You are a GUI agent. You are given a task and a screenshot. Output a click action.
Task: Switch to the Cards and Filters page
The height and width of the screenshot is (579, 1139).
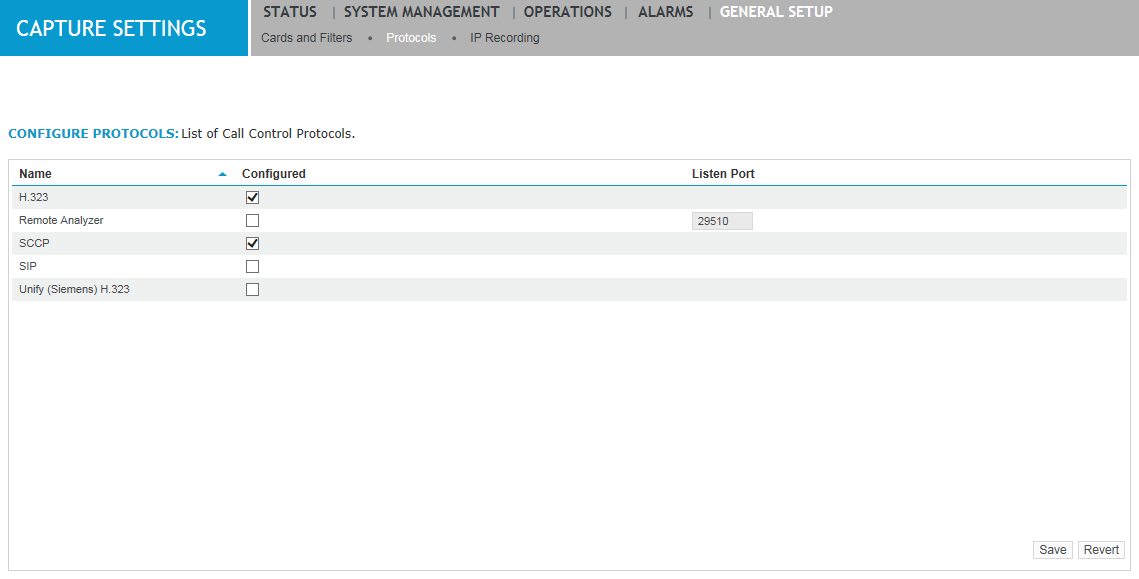point(306,37)
